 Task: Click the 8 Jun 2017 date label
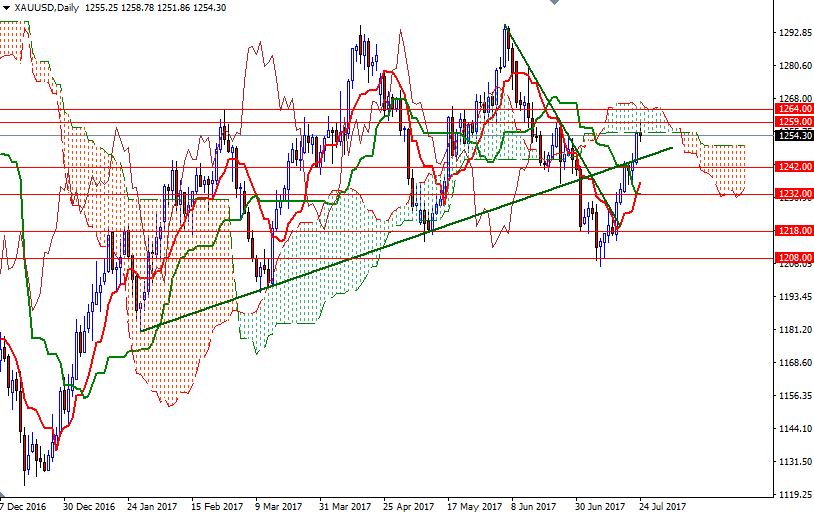[533, 506]
